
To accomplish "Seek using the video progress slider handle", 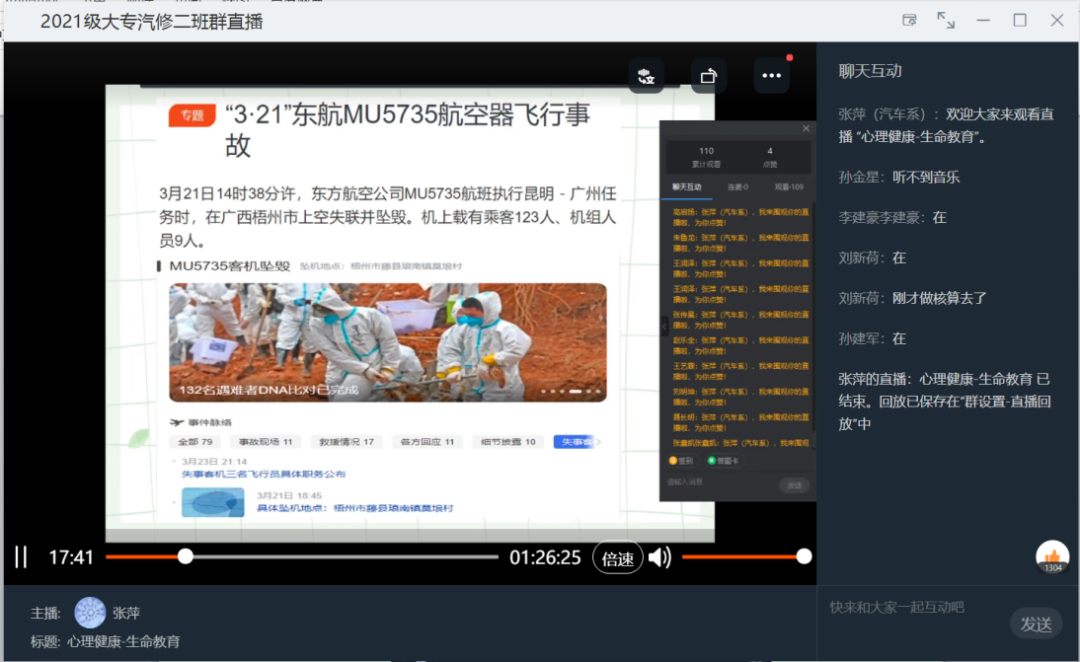I will coord(185,557).
